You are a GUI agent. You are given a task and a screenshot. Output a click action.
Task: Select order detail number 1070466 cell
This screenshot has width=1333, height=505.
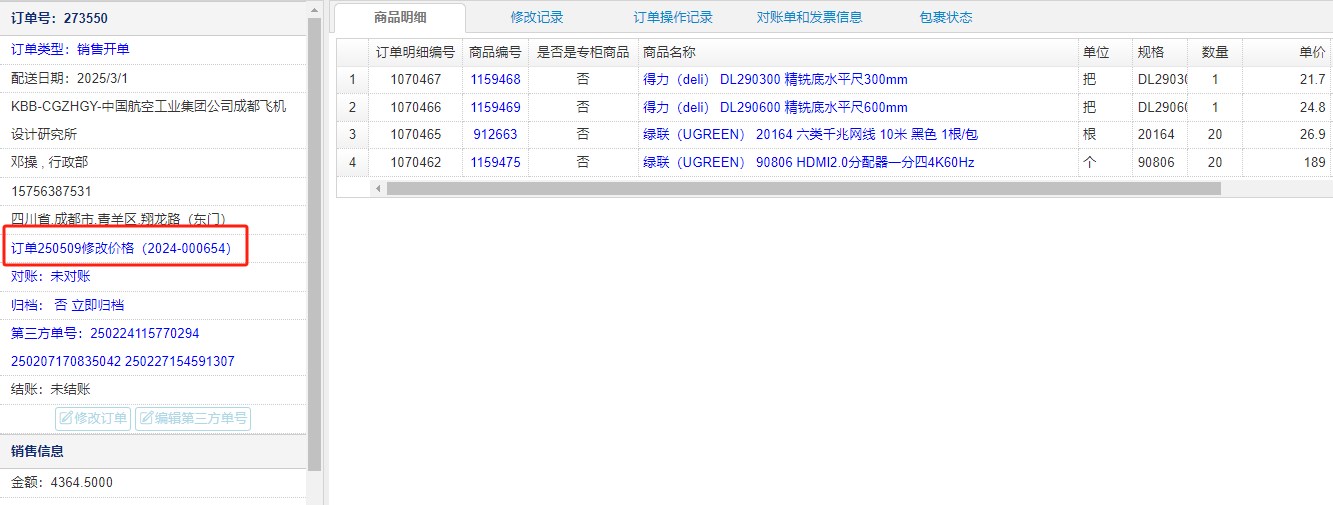[x=415, y=107]
